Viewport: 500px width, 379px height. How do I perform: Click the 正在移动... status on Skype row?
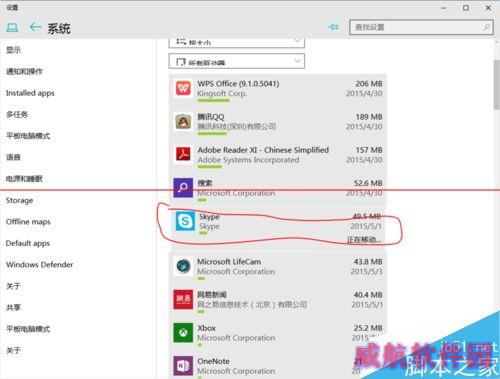point(364,239)
